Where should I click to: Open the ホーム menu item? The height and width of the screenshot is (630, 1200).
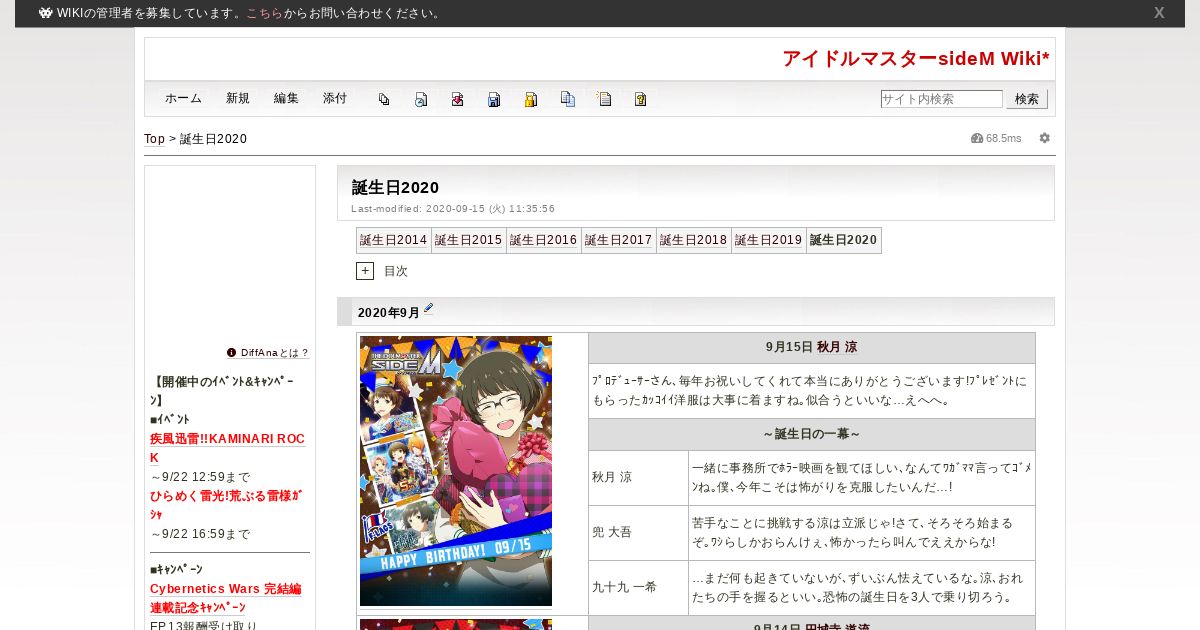(x=183, y=99)
